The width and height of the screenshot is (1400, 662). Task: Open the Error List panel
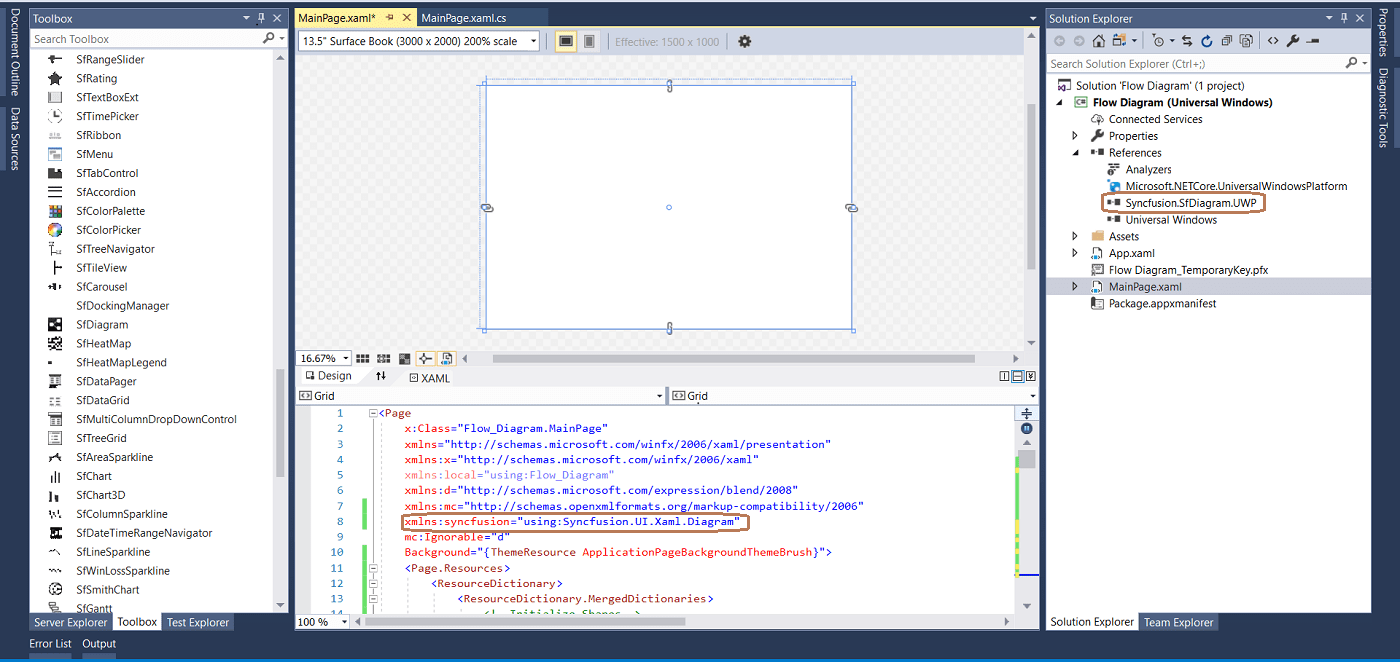50,644
